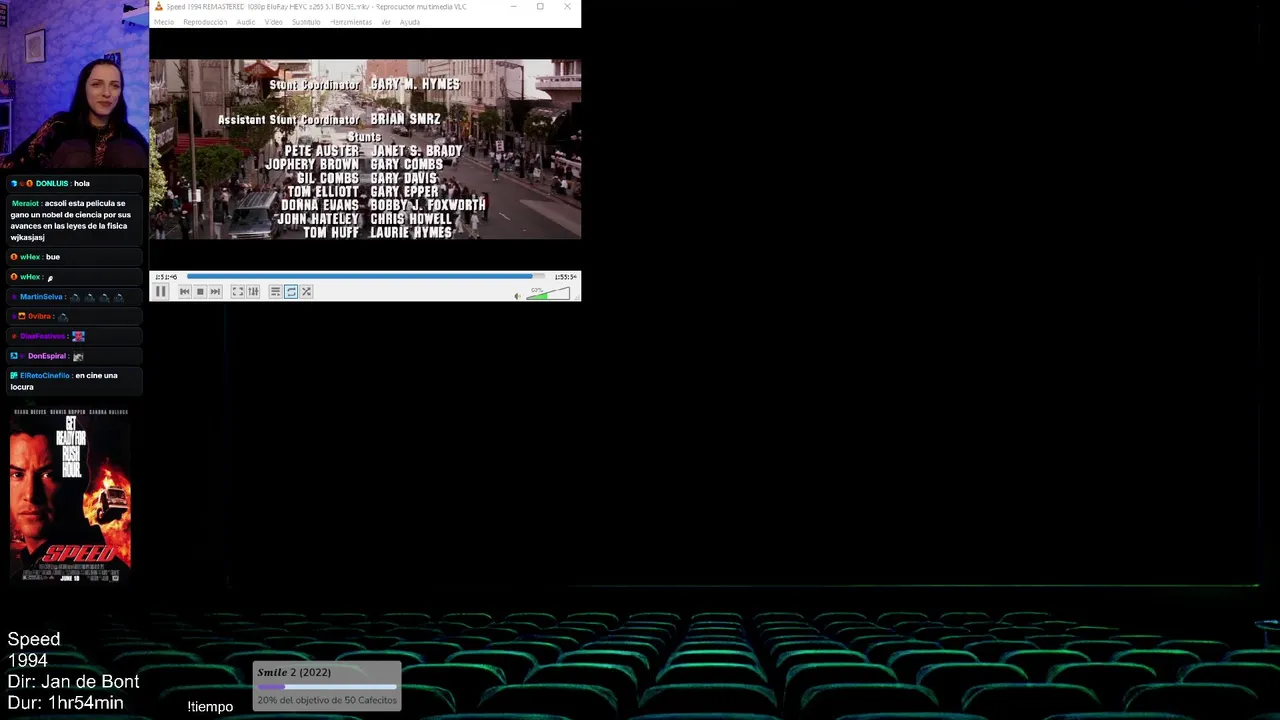Image resolution: width=1280 pixels, height=720 pixels.
Task: Open the Ver menu in VLC
Action: 386,22
